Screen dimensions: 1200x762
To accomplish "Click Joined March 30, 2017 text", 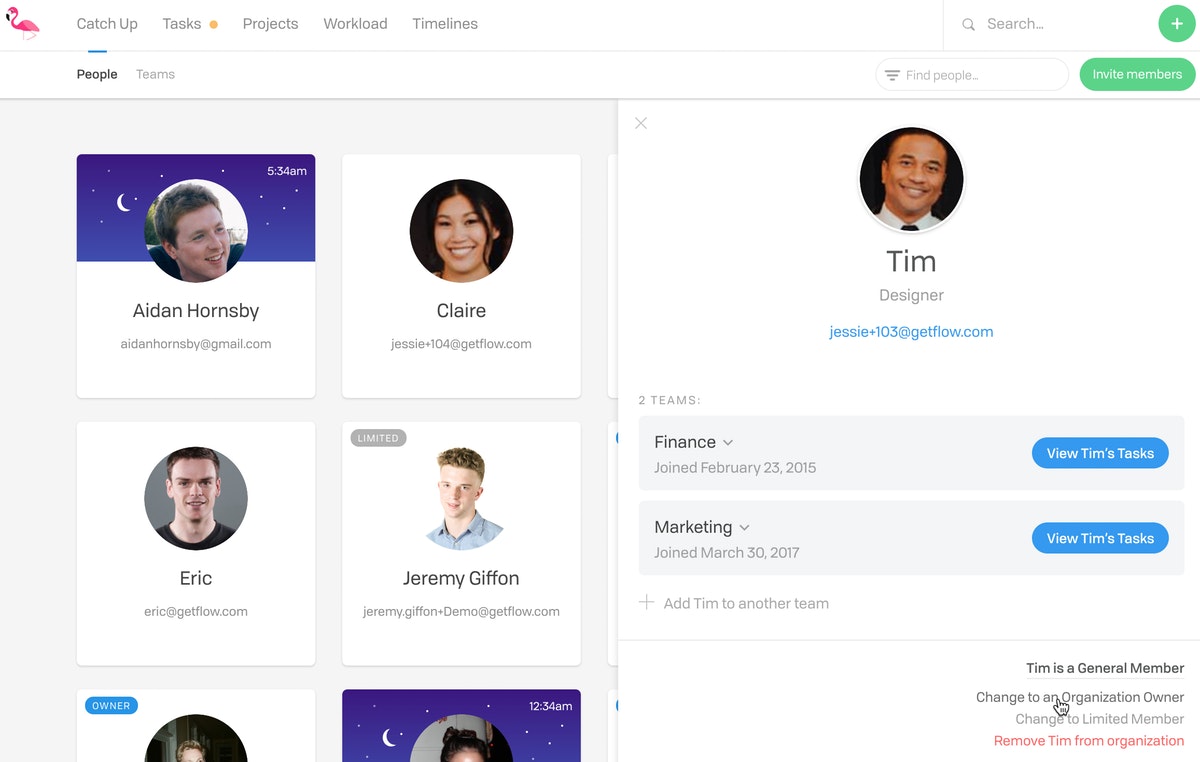I will point(727,552).
